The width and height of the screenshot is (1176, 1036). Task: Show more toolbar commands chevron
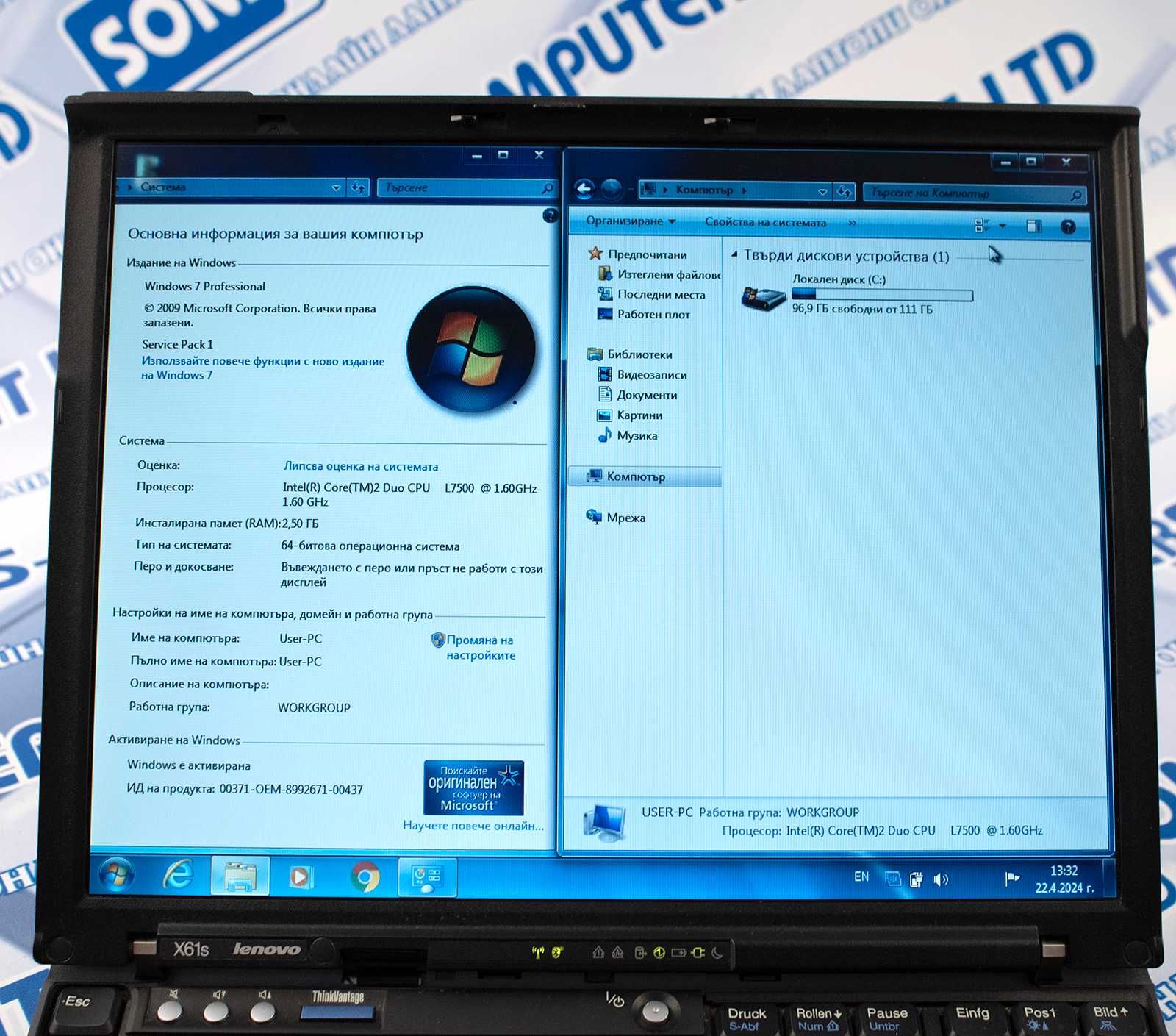[852, 222]
